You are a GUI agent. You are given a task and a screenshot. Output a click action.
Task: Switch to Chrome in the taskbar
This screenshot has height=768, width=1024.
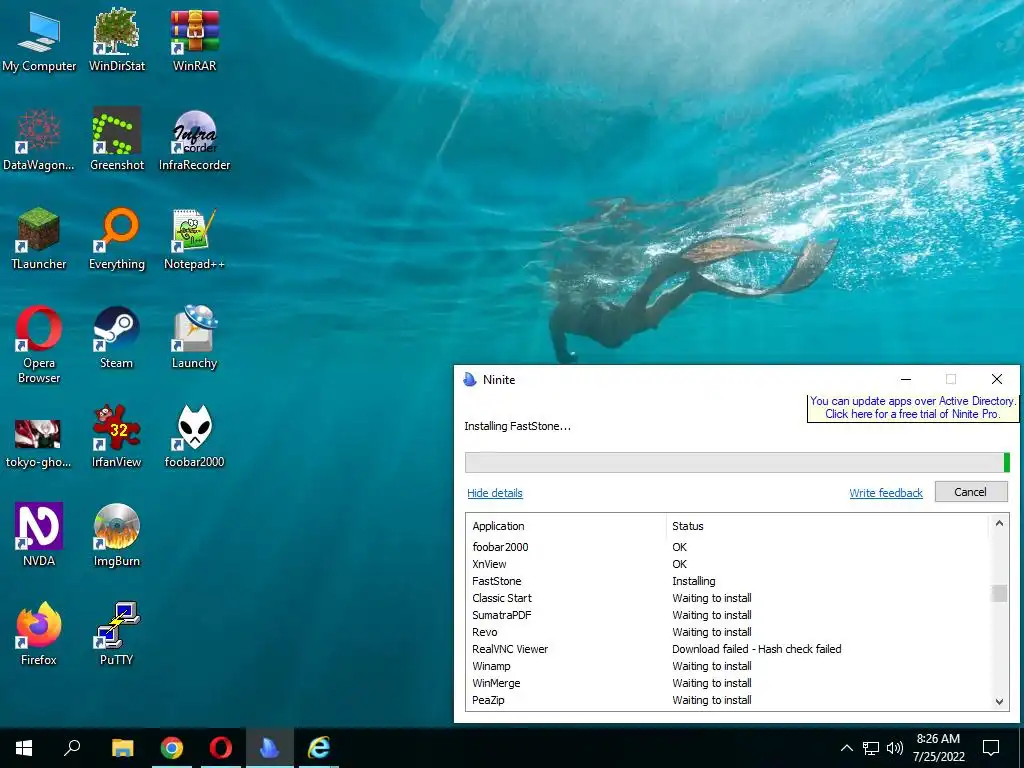tap(172, 748)
